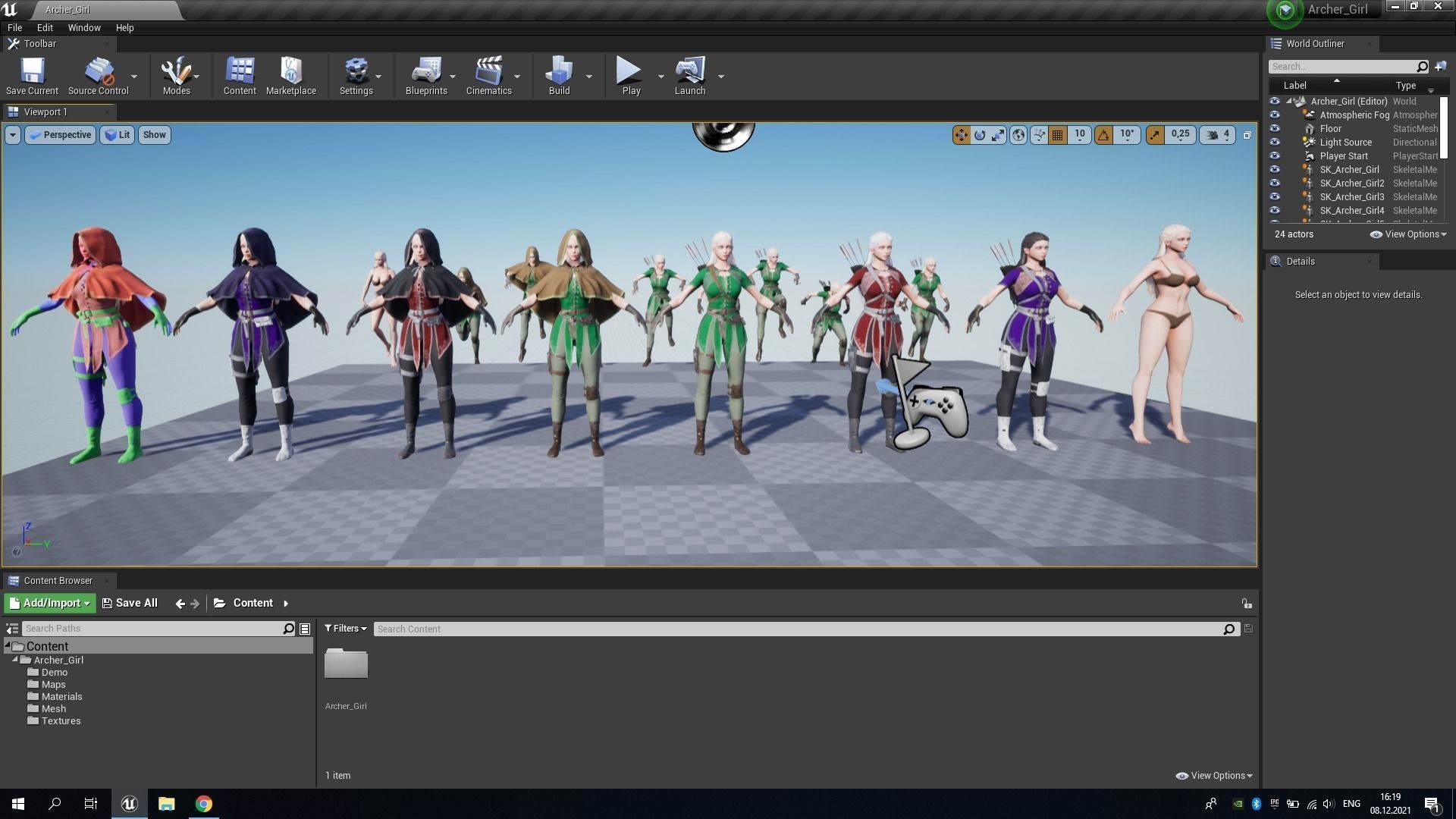Open the Window menu
The height and width of the screenshot is (819, 1456).
pyautogui.click(x=83, y=27)
